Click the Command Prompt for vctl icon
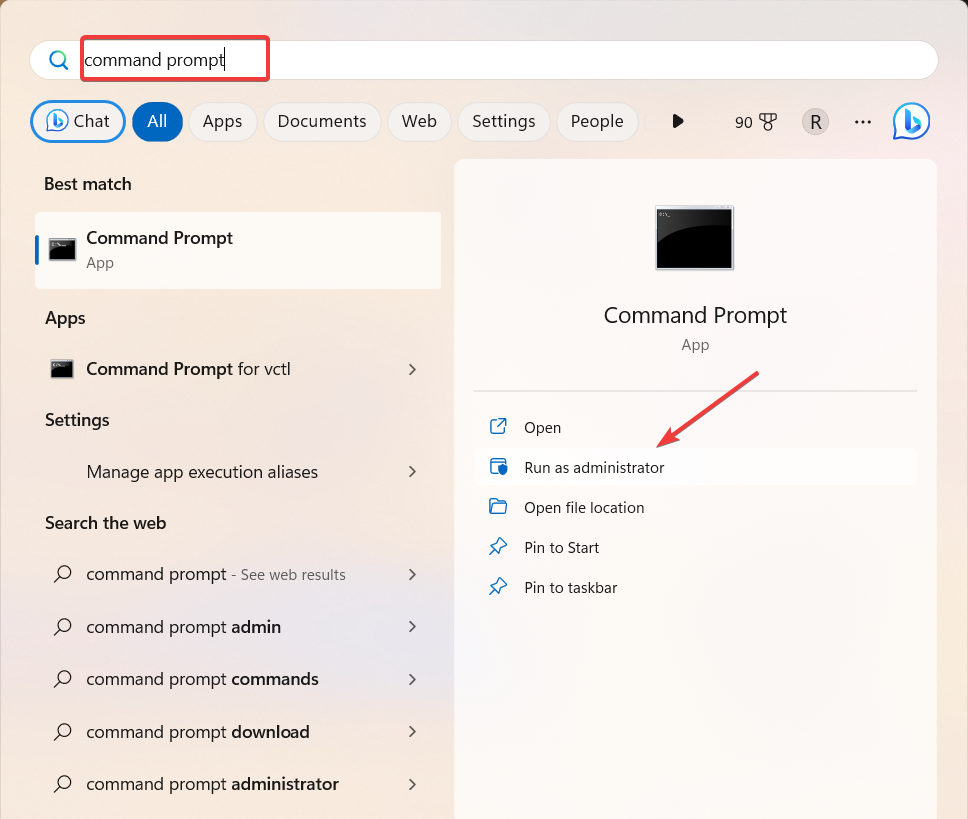Image resolution: width=968 pixels, height=819 pixels. click(62, 369)
